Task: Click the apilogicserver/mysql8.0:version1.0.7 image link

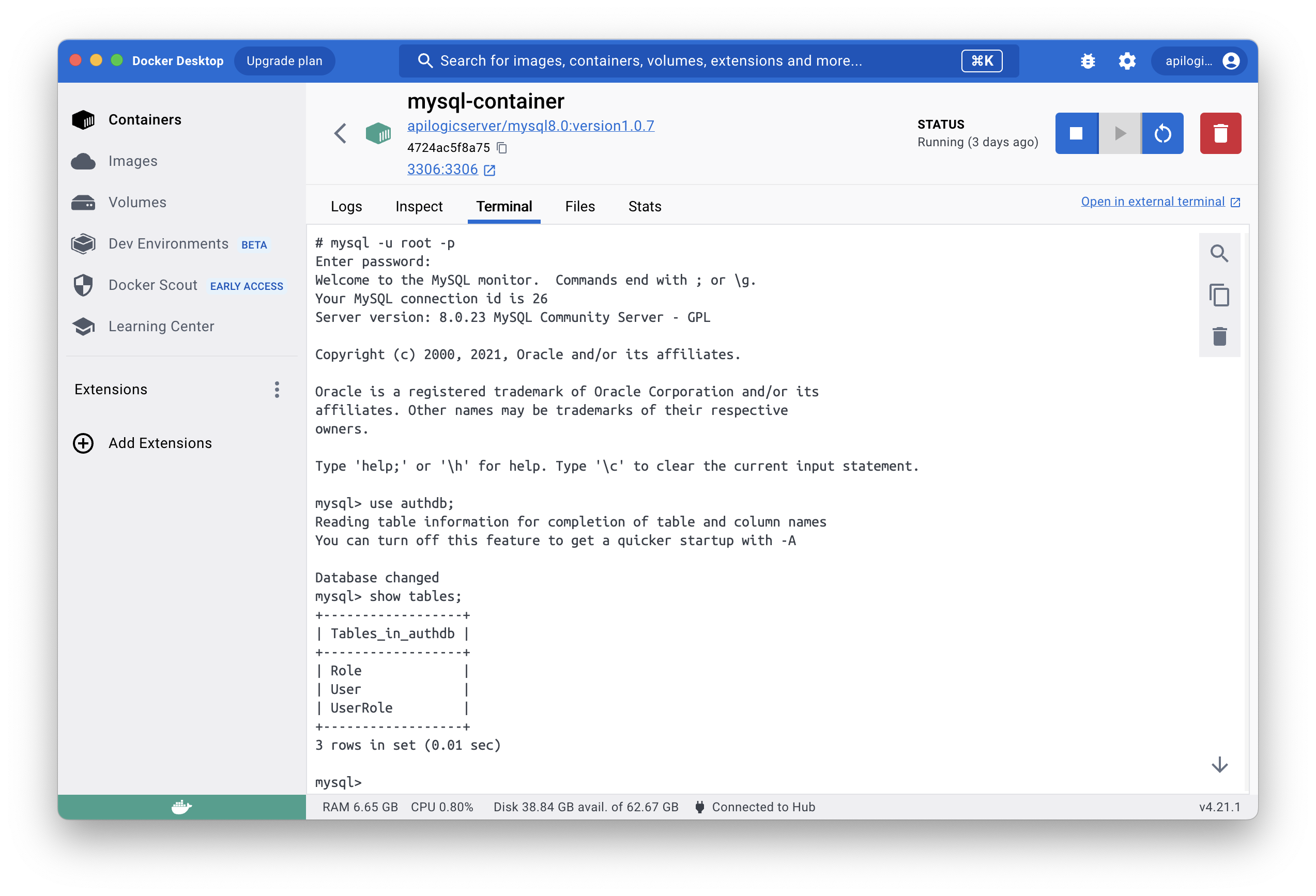Action: [533, 125]
